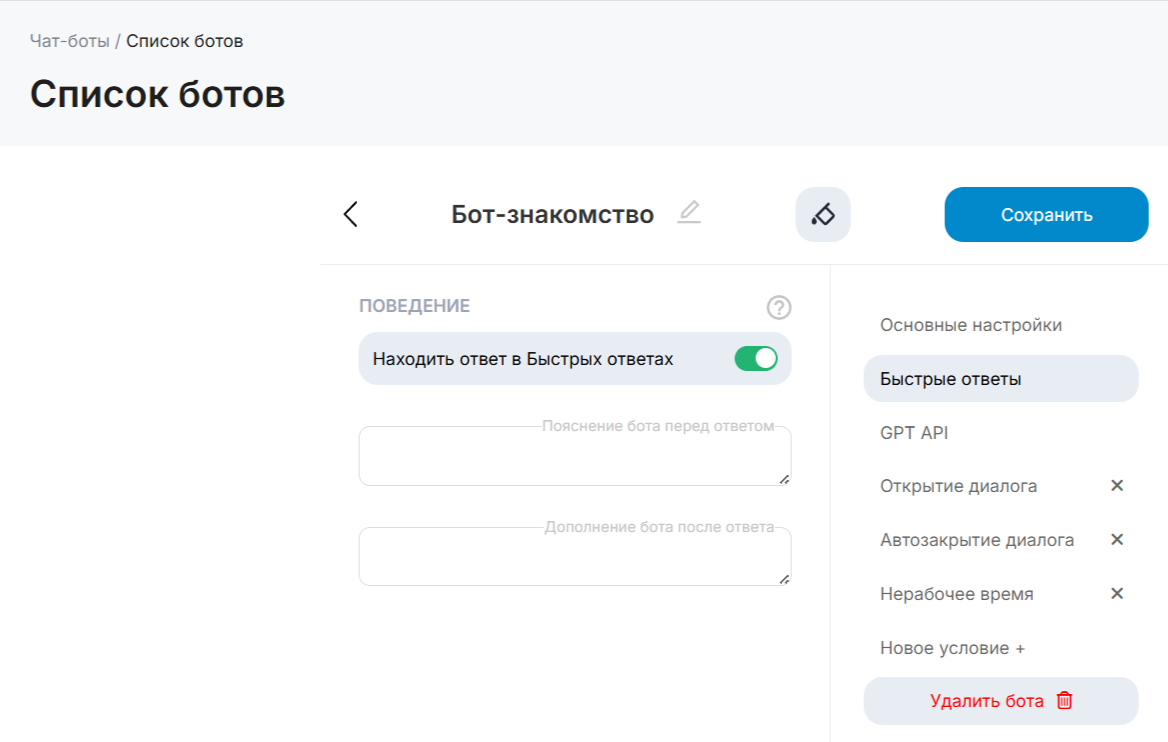Click the trash icon in Удалить бота
The width and height of the screenshot is (1168, 742).
click(1064, 701)
